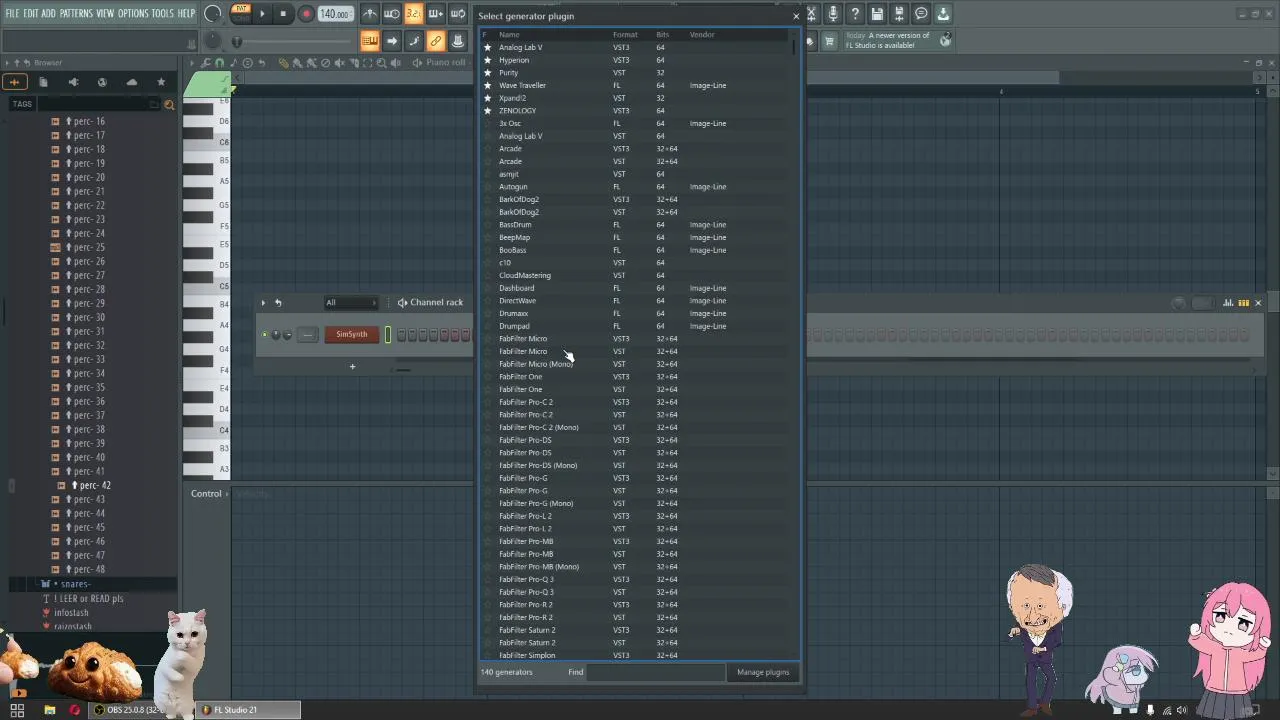Stop playback with the stop button
The image size is (1280, 720).
tap(283, 14)
